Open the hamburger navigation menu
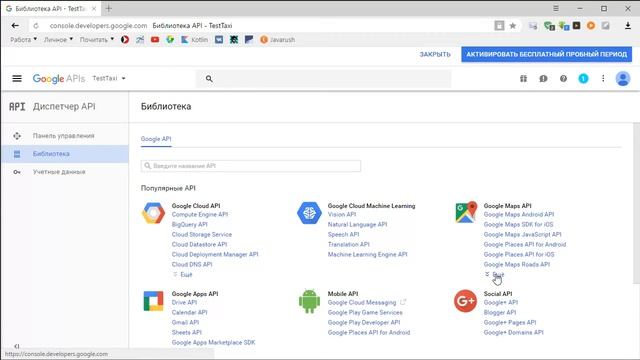 tap(17, 78)
